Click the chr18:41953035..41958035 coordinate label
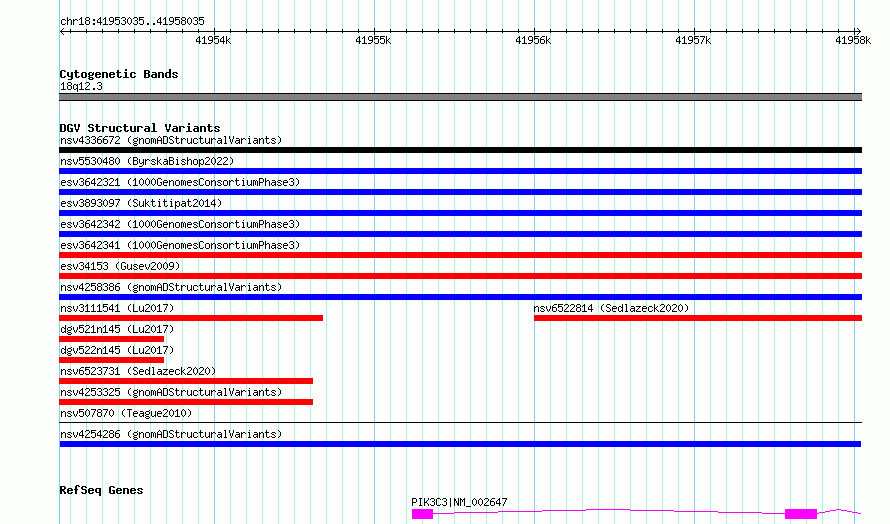Image resolution: width=890 pixels, height=524 pixels. [132, 22]
